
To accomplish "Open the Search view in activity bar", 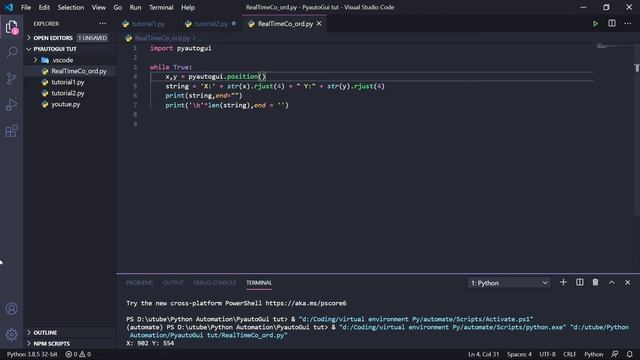I will pos(11,52).
